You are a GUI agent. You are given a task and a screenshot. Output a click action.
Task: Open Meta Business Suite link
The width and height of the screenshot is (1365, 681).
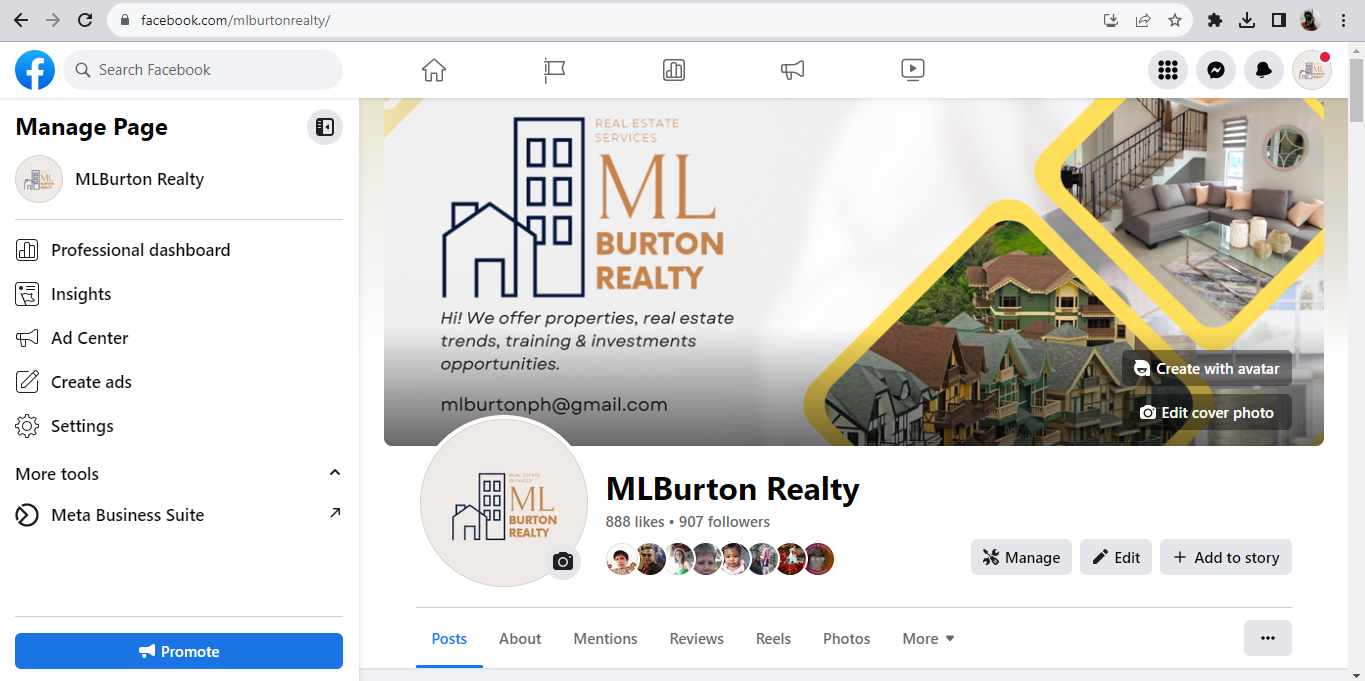(x=179, y=515)
